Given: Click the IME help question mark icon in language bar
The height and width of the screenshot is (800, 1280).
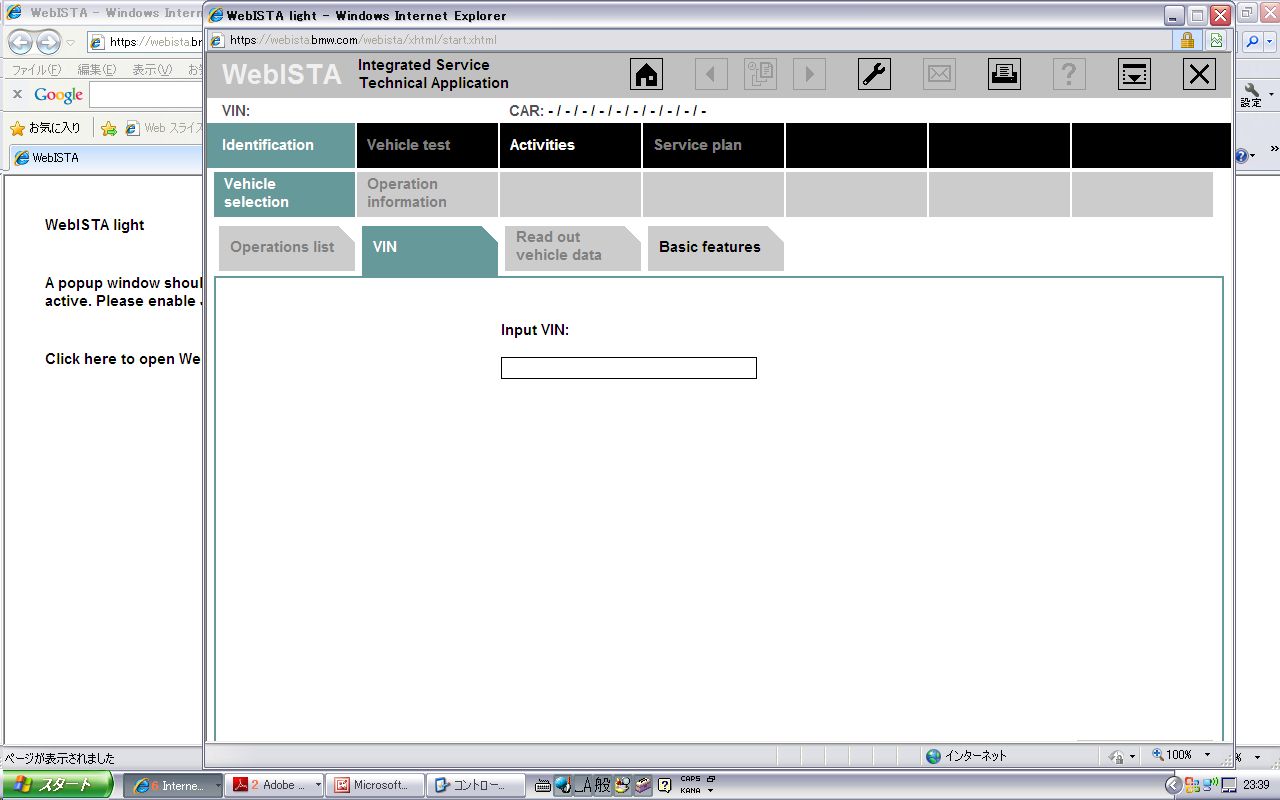Looking at the screenshot, I should point(664,785).
